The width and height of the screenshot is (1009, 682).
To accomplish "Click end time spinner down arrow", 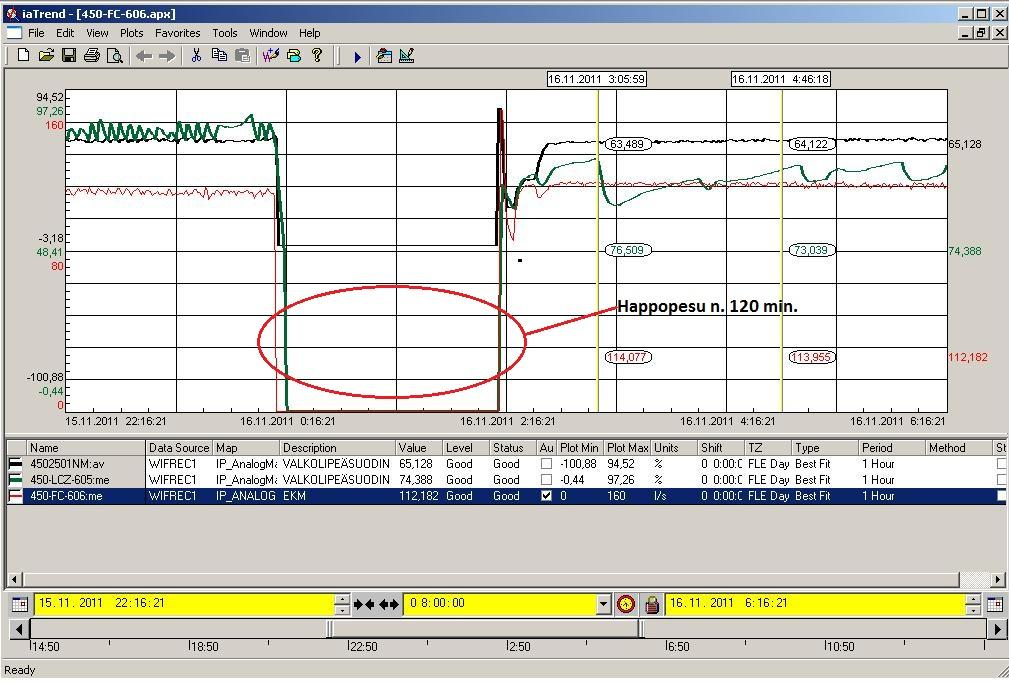I will [x=974, y=609].
